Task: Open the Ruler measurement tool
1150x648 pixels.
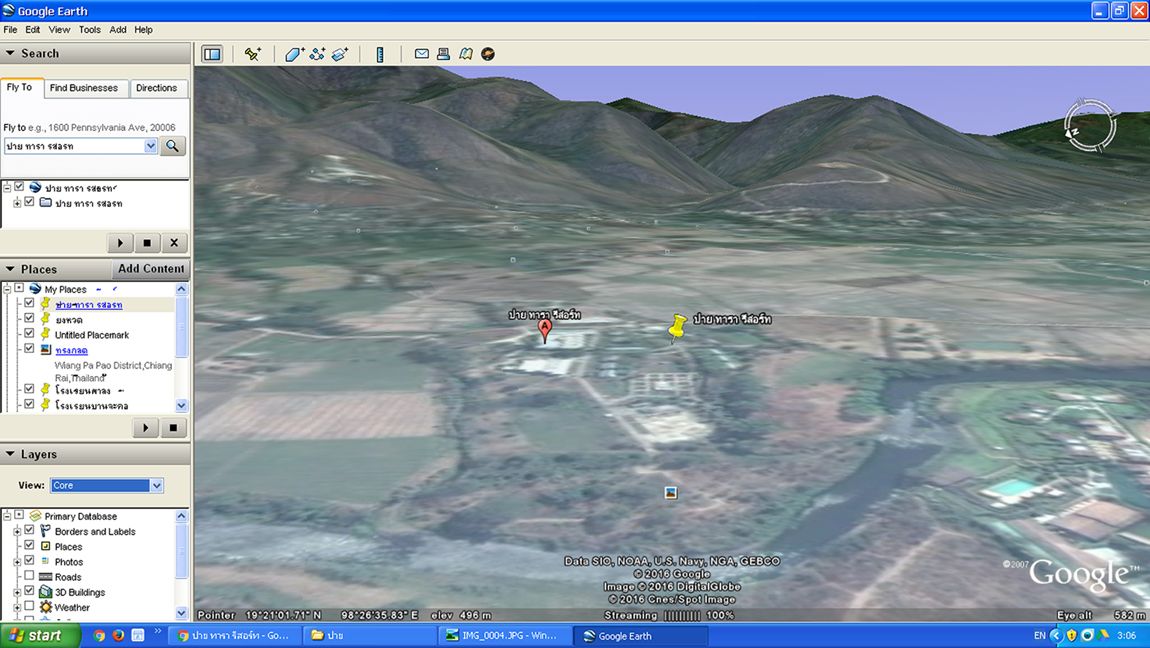Action: pyautogui.click(x=380, y=54)
